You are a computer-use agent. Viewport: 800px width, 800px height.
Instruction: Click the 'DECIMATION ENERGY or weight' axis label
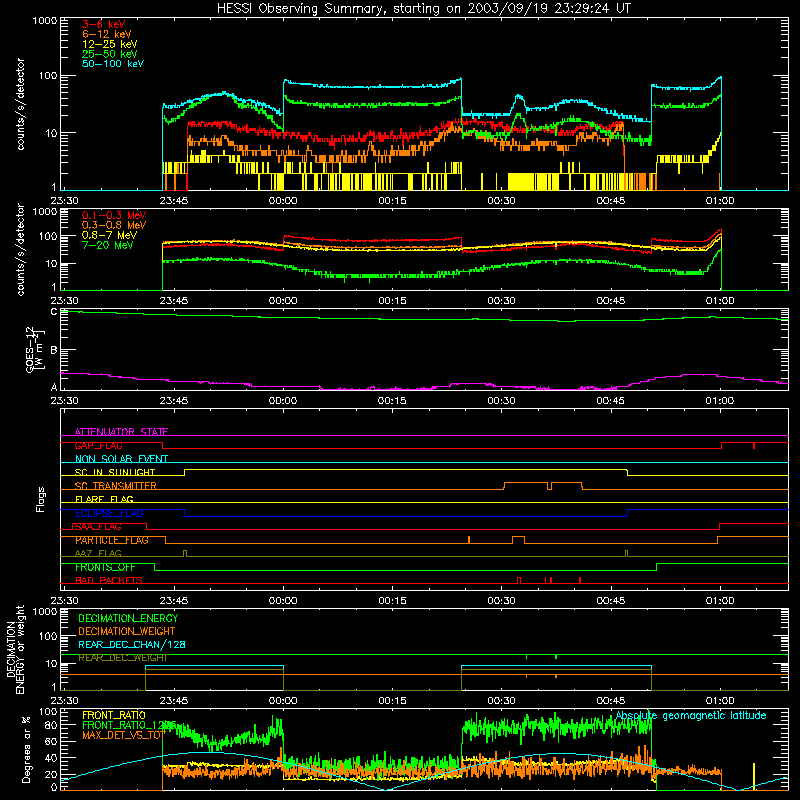[x=15, y=649]
